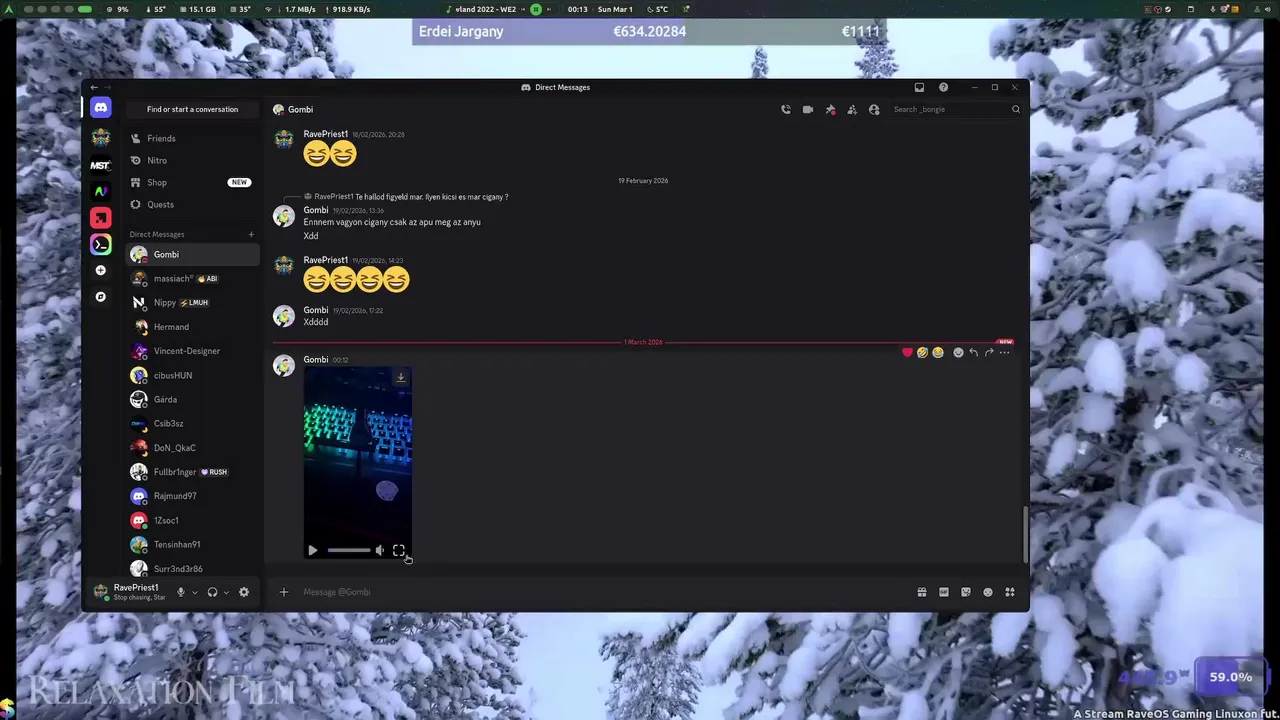Expand the microphone input options arrow

pos(194,592)
